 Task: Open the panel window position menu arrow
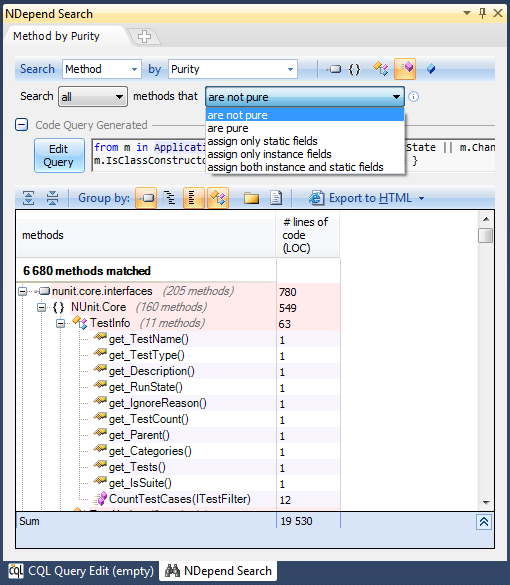467,13
